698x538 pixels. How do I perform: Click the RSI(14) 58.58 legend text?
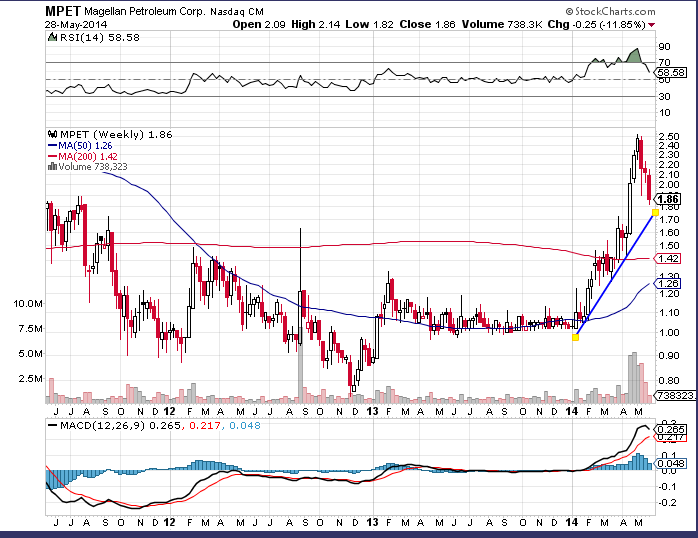[100, 37]
